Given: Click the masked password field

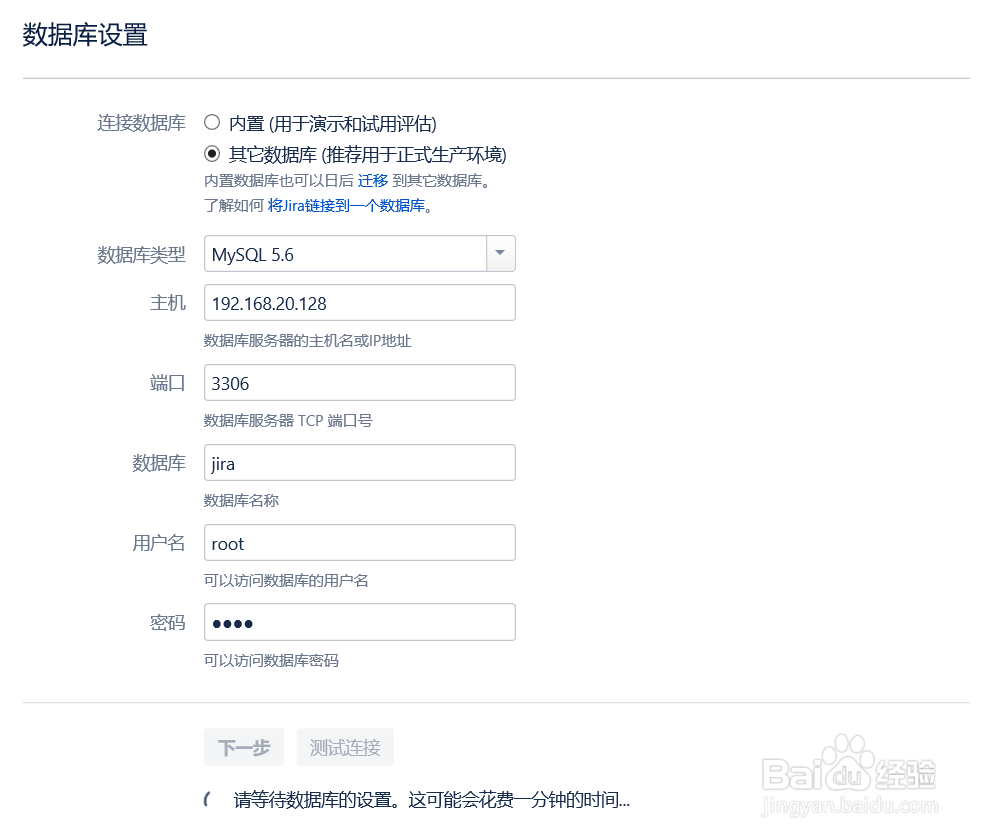Looking at the screenshot, I should [x=360, y=622].
